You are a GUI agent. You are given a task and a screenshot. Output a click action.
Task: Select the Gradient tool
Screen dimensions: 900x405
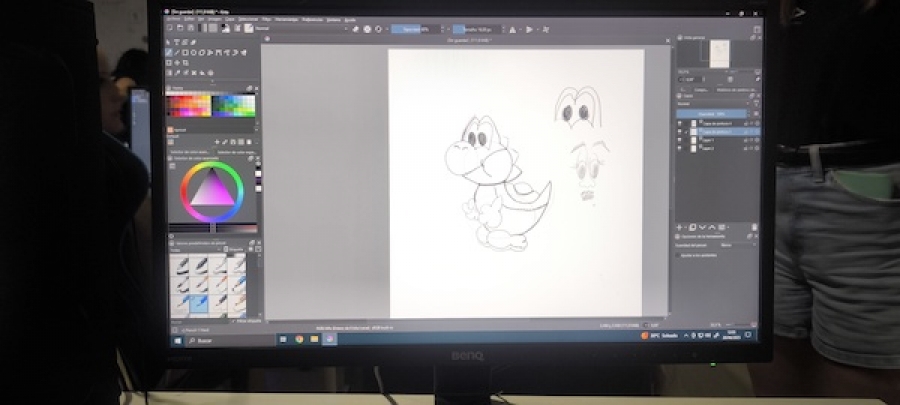coord(169,73)
